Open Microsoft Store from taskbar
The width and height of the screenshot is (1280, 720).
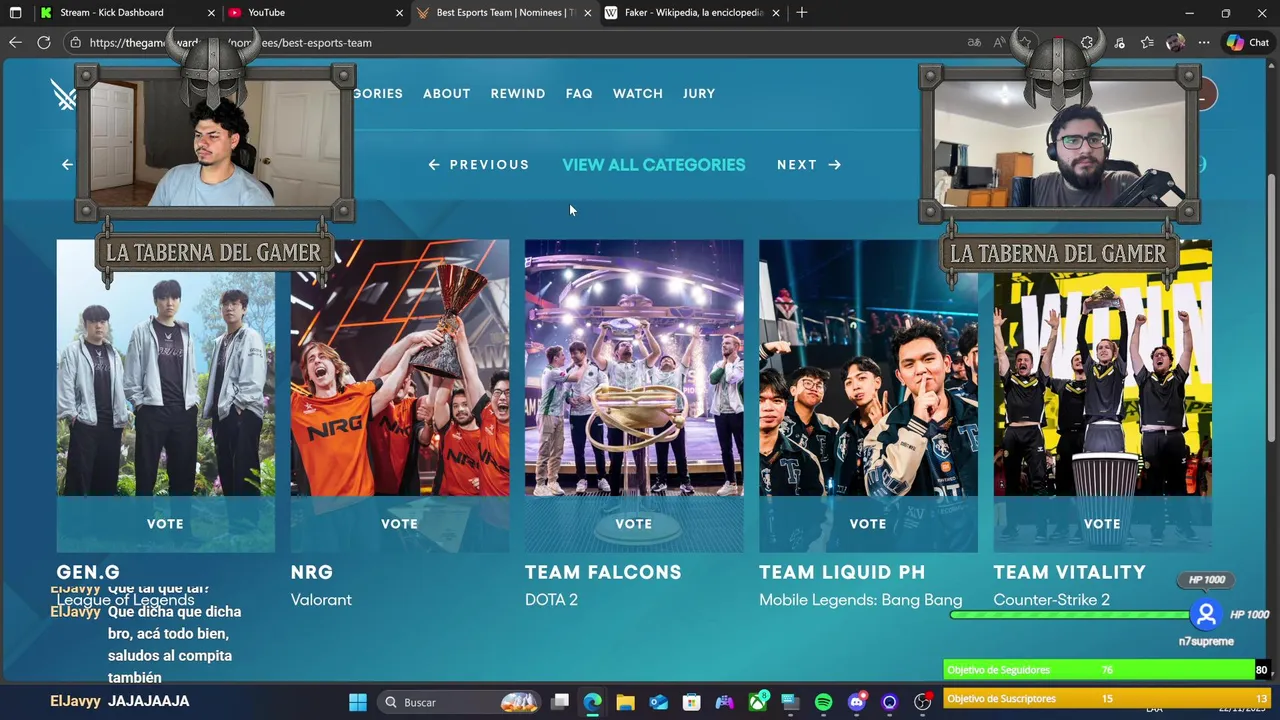(692, 702)
